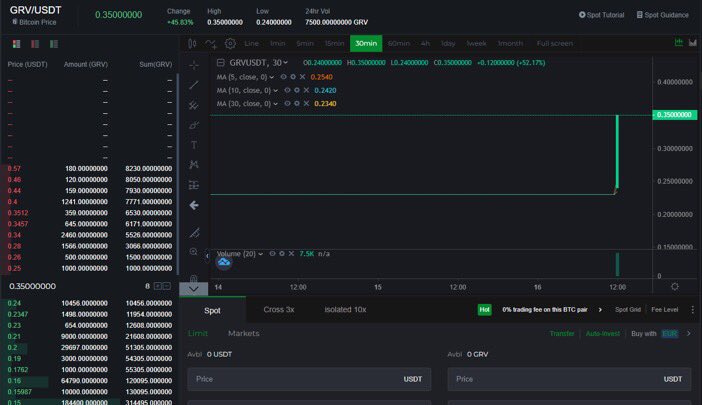702x405 pixels.
Task: Select the Text annotation tool
Action: pyautogui.click(x=193, y=145)
